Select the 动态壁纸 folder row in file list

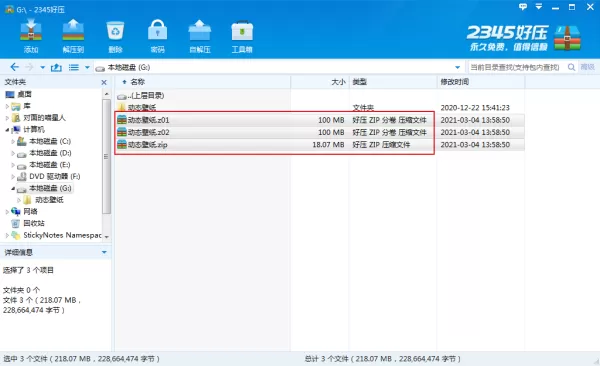click(142, 108)
